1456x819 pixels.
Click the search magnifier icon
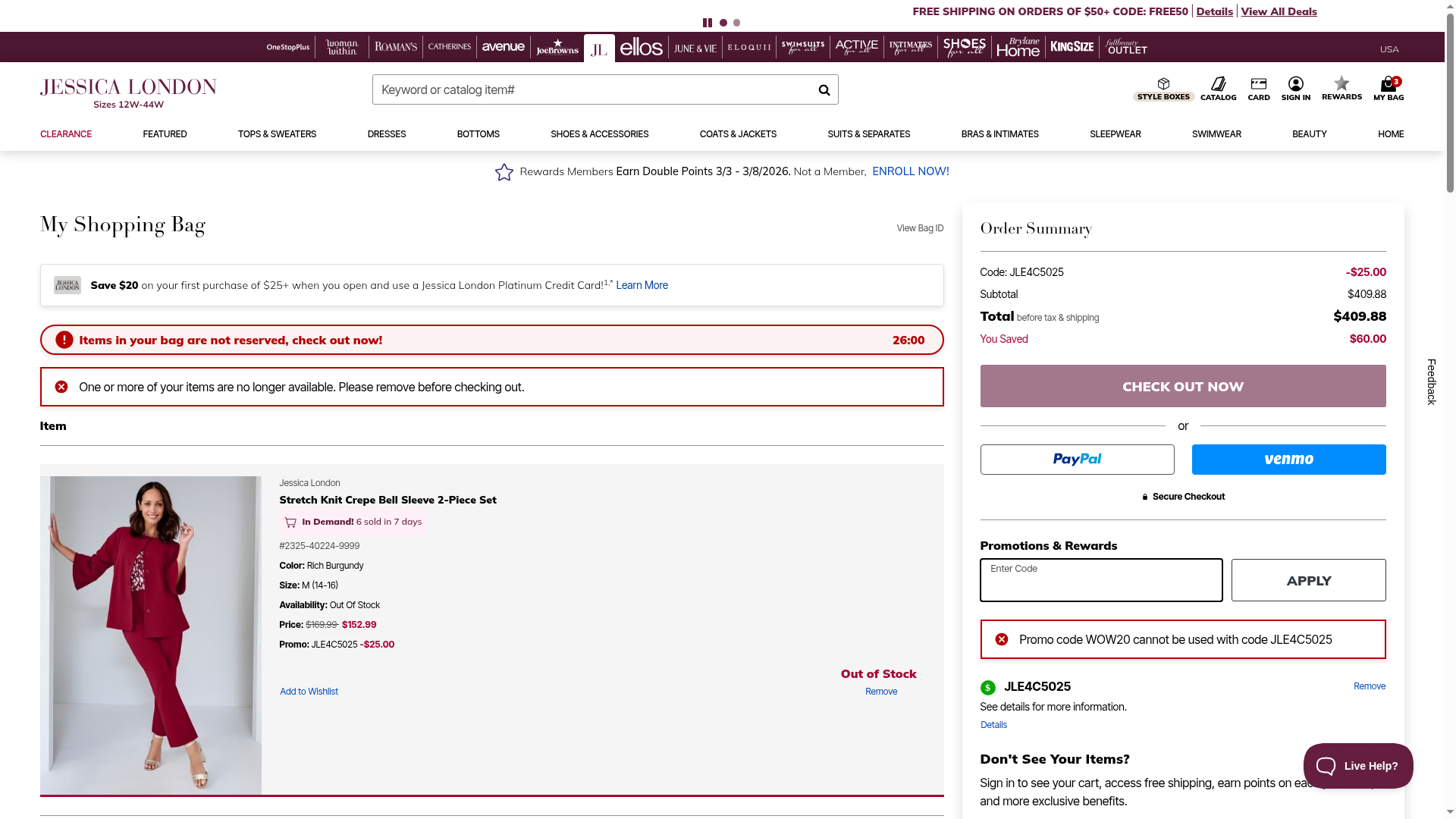[x=824, y=90]
